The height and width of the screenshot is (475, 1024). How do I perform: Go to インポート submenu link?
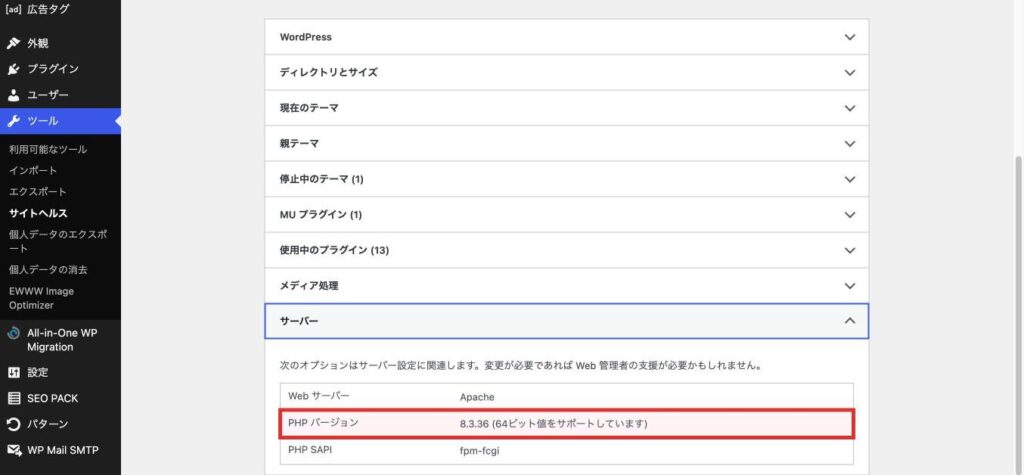33,171
